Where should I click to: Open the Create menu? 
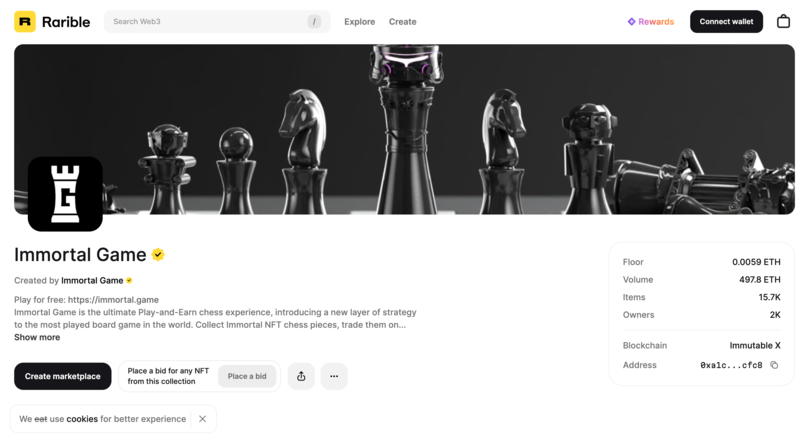tap(403, 22)
